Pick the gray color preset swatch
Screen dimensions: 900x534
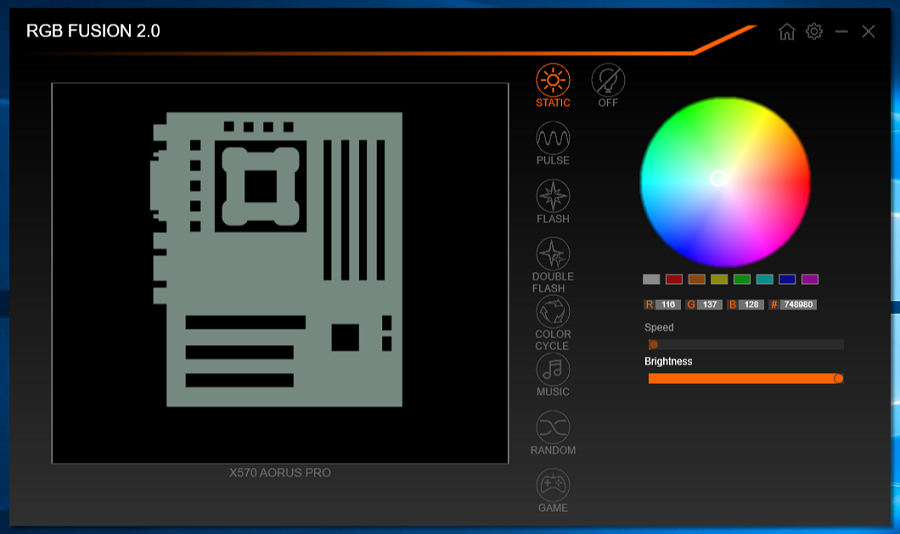click(x=651, y=279)
